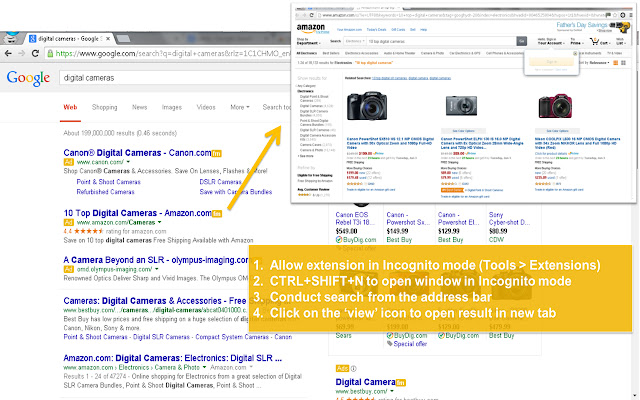Open the Electronics search category dropdown
Screen dimensions: 640x400
point(355,41)
